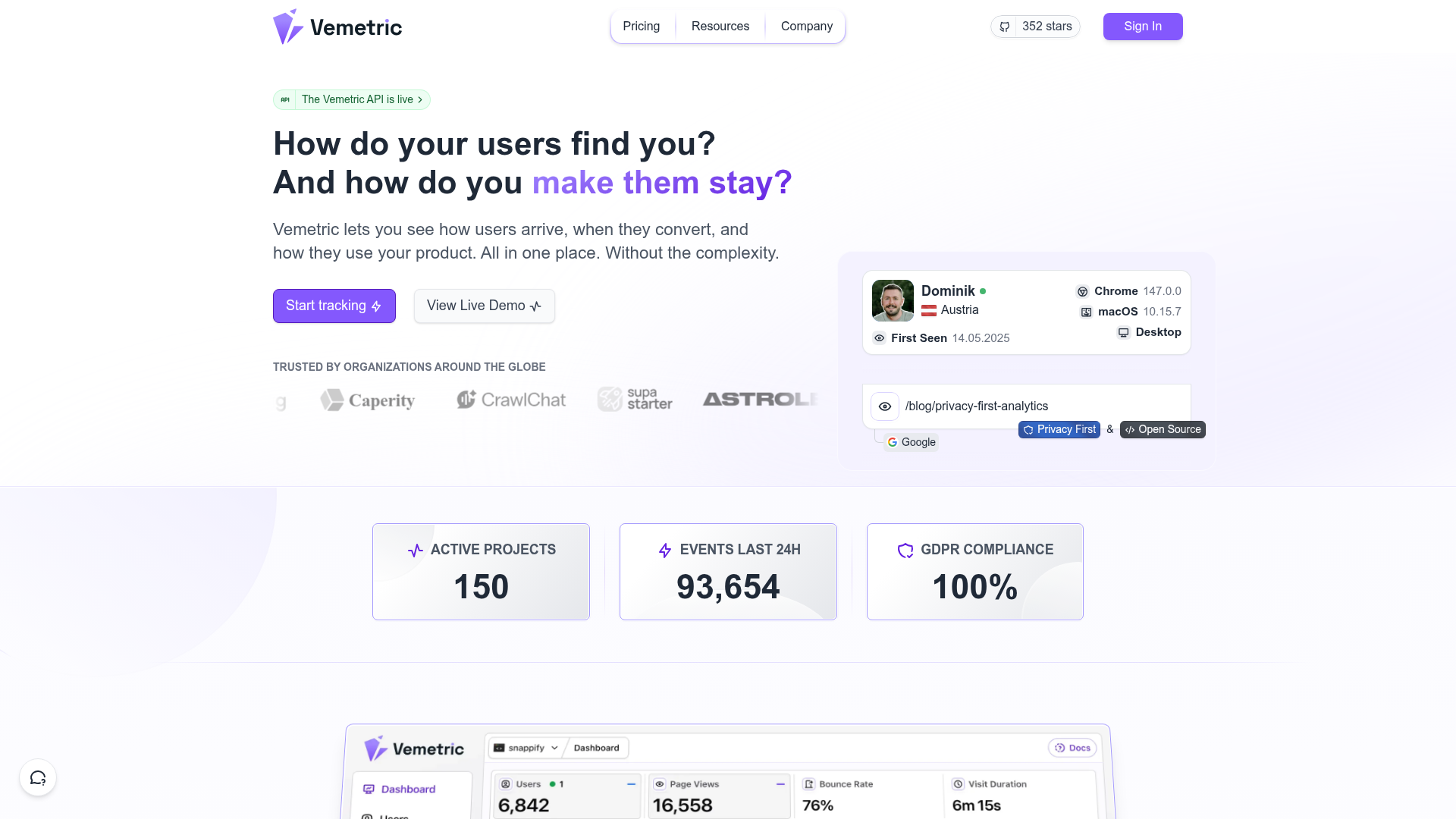This screenshot has height=819, width=1456.
Task: Click the eye icon next to First Seen
Action: pyautogui.click(x=880, y=338)
